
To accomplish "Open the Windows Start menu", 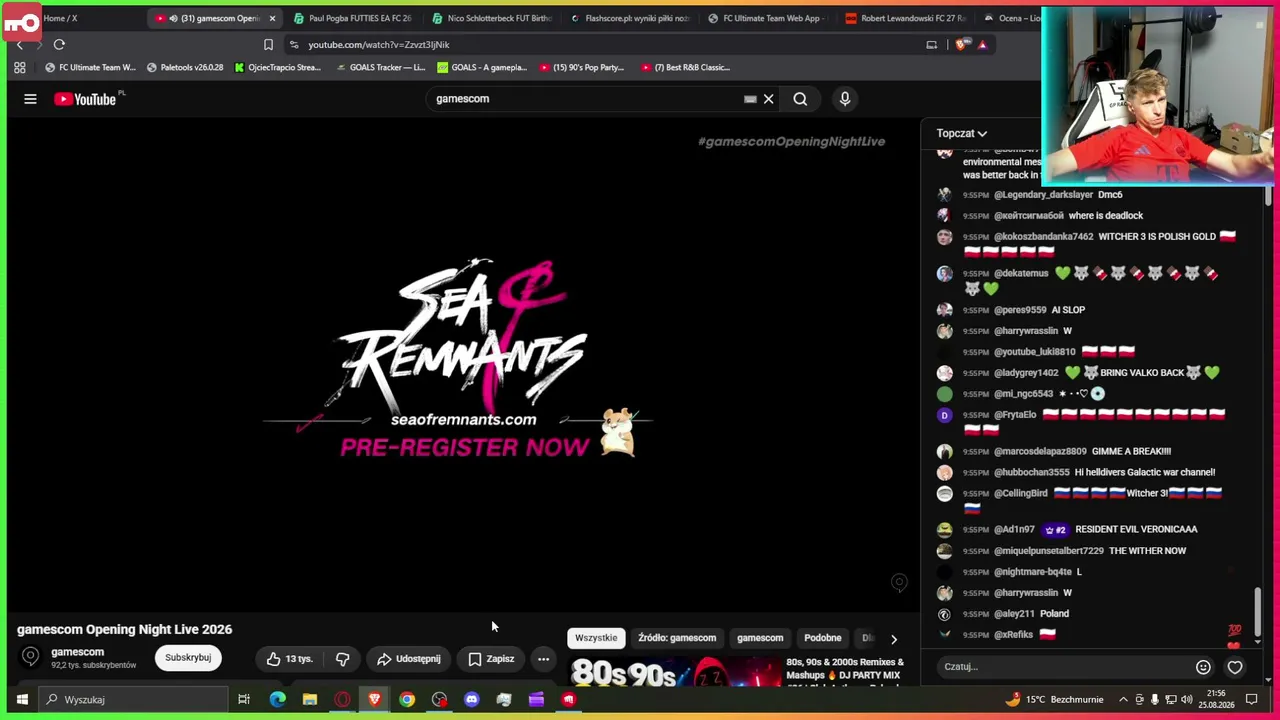I will point(21,700).
